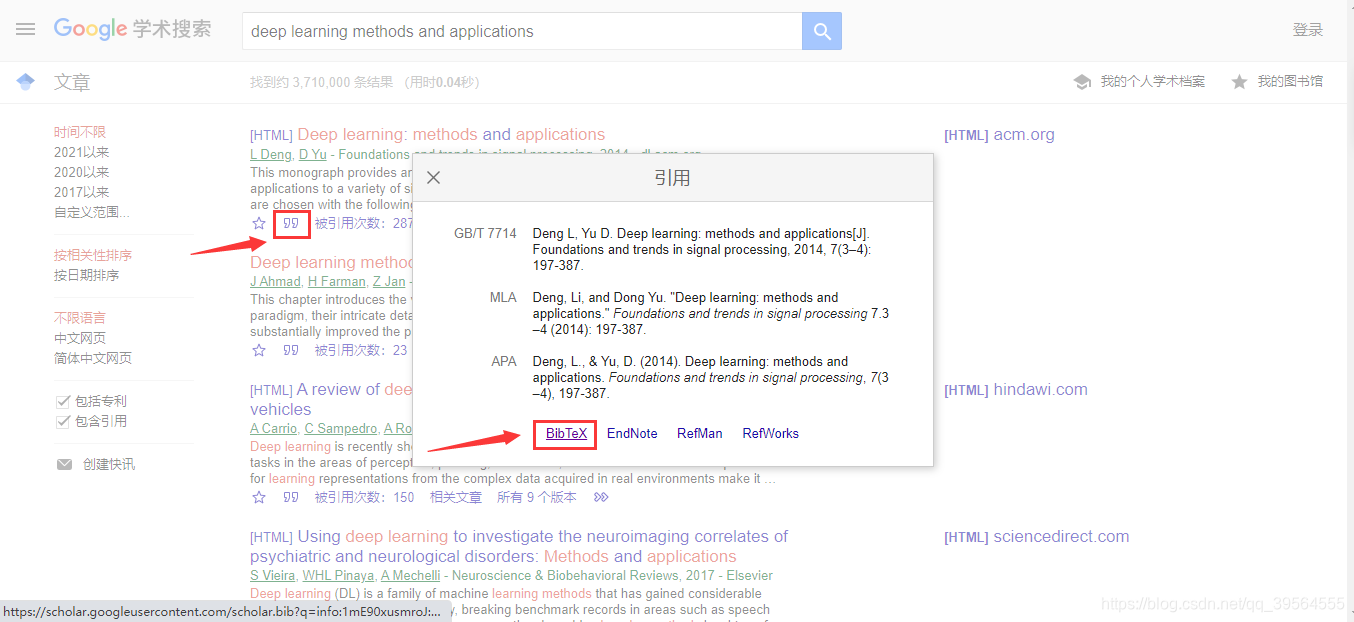Open my library star icon

pyautogui.click(x=1239, y=82)
